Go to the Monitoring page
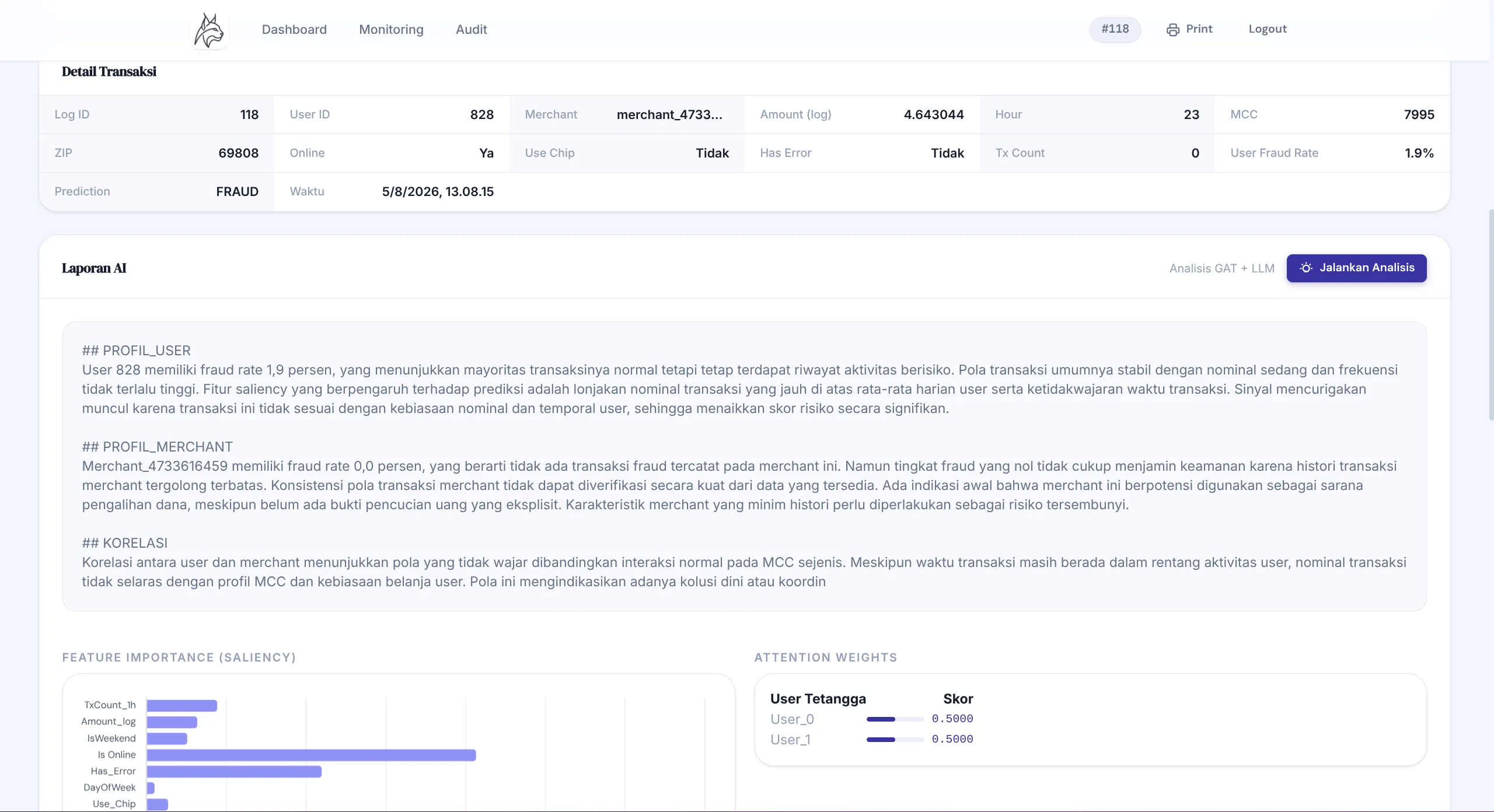Image resolution: width=1494 pixels, height=812 pixels. tap(391, 29)
